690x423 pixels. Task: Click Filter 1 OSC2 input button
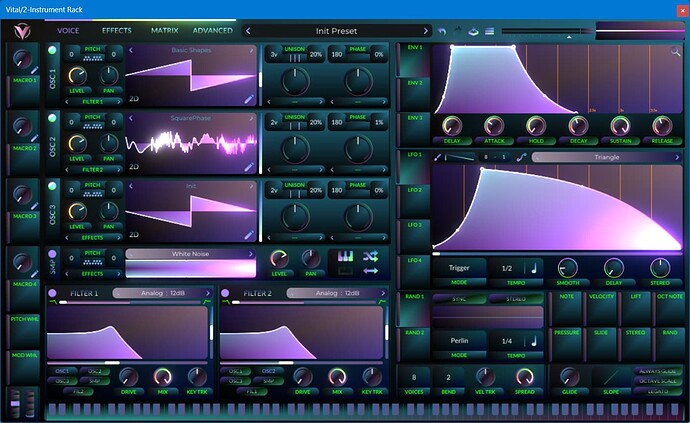click(95, 371)
